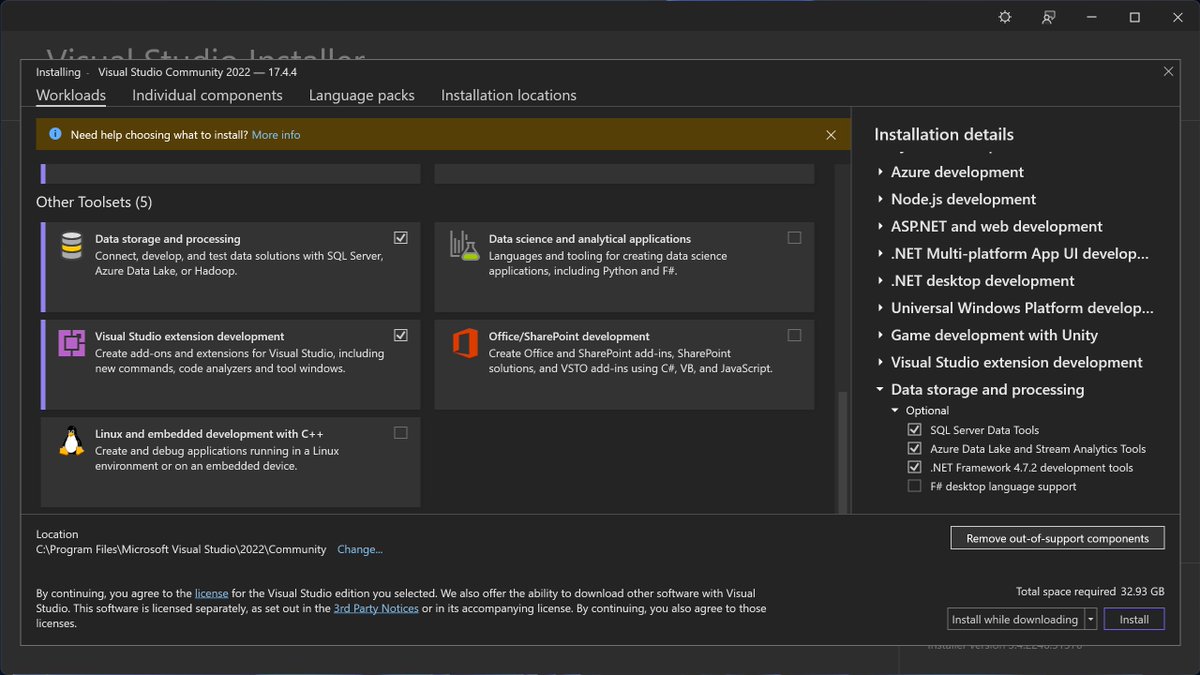Click the blue info icon in the help banner

coord(55,134)
